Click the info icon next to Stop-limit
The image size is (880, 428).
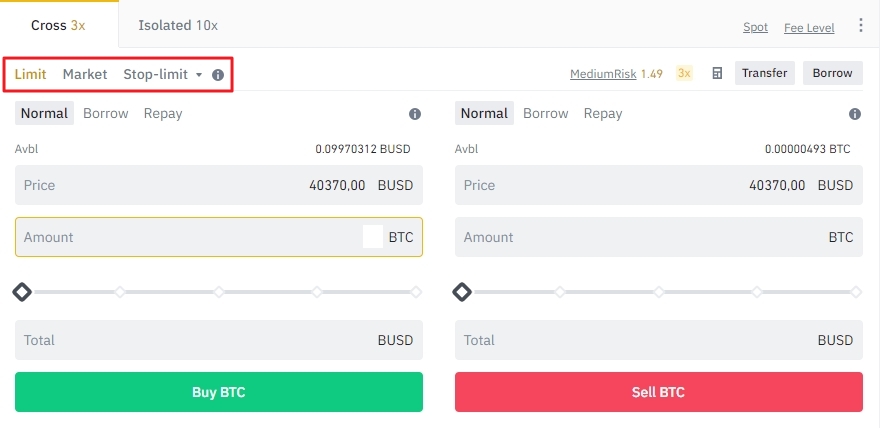tap(218, 75)
